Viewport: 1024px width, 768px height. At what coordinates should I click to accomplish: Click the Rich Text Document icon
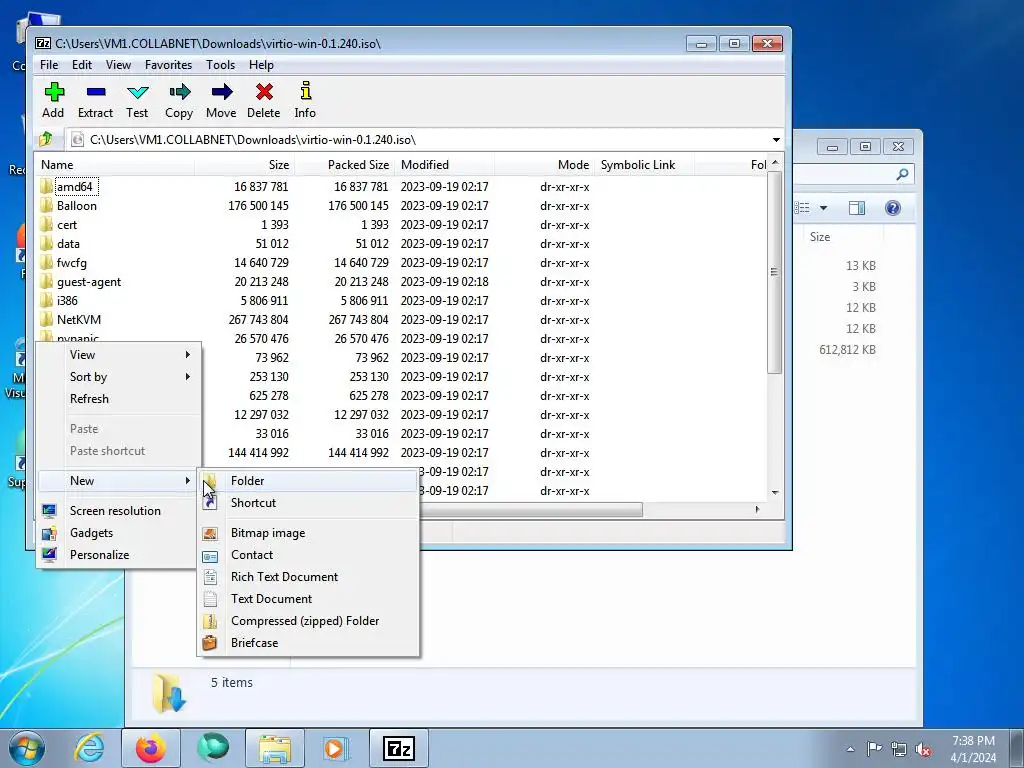(x=210, y=577)
